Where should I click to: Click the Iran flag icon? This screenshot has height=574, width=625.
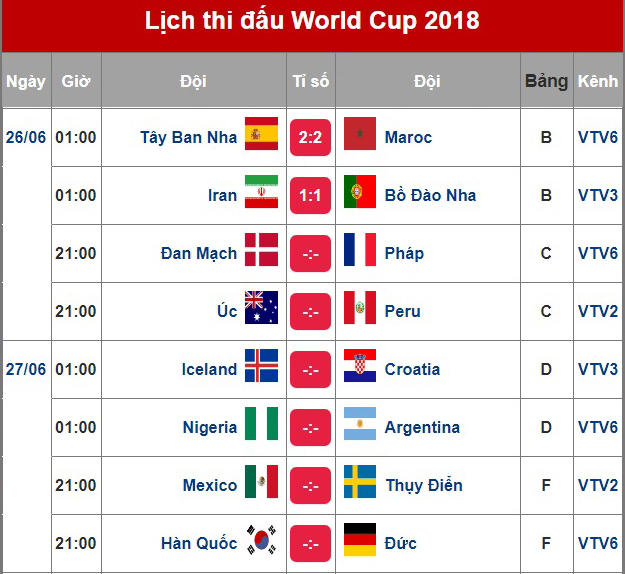pos(261,193)
